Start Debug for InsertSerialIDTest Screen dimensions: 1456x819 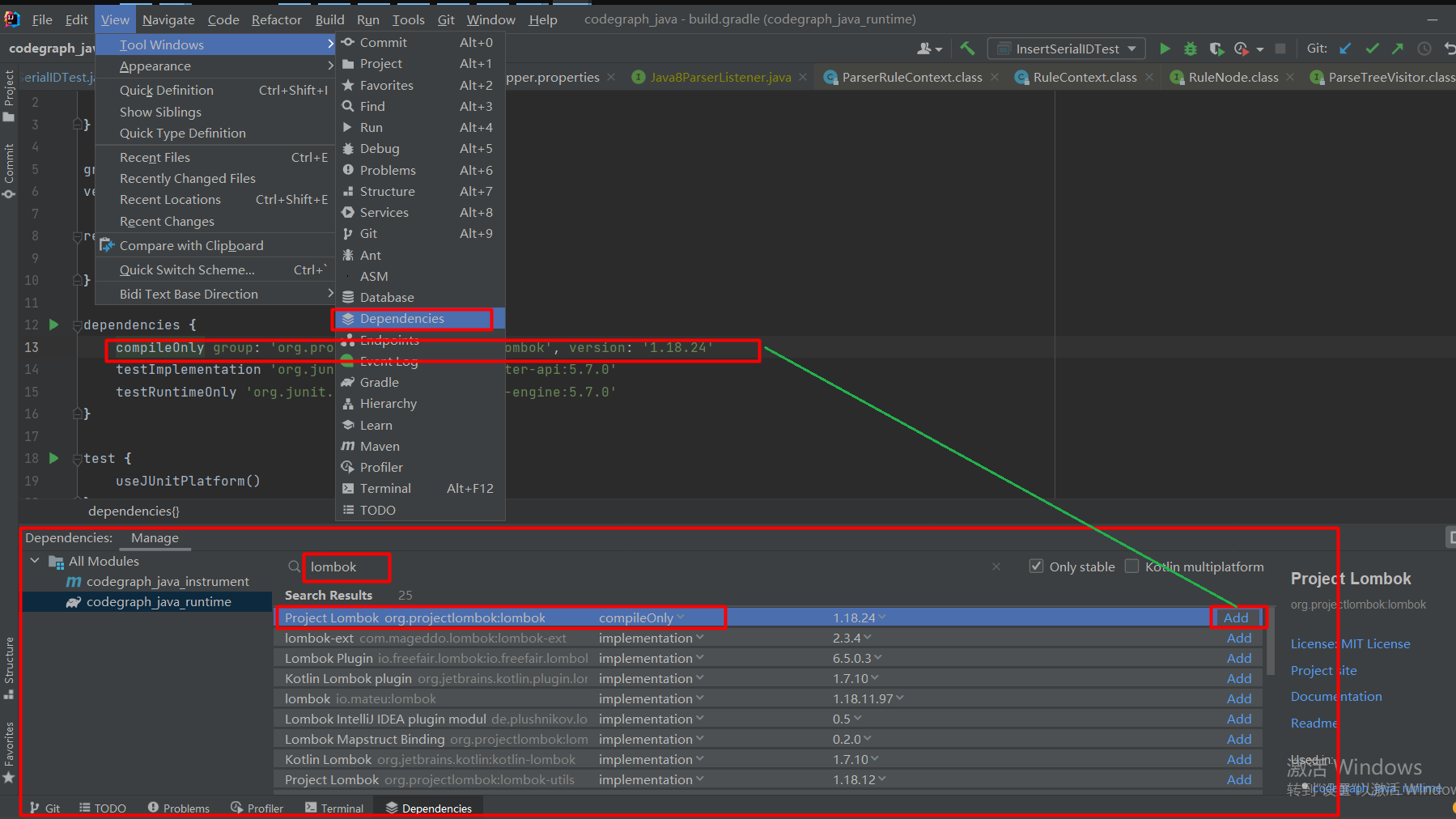[1190, 48]
